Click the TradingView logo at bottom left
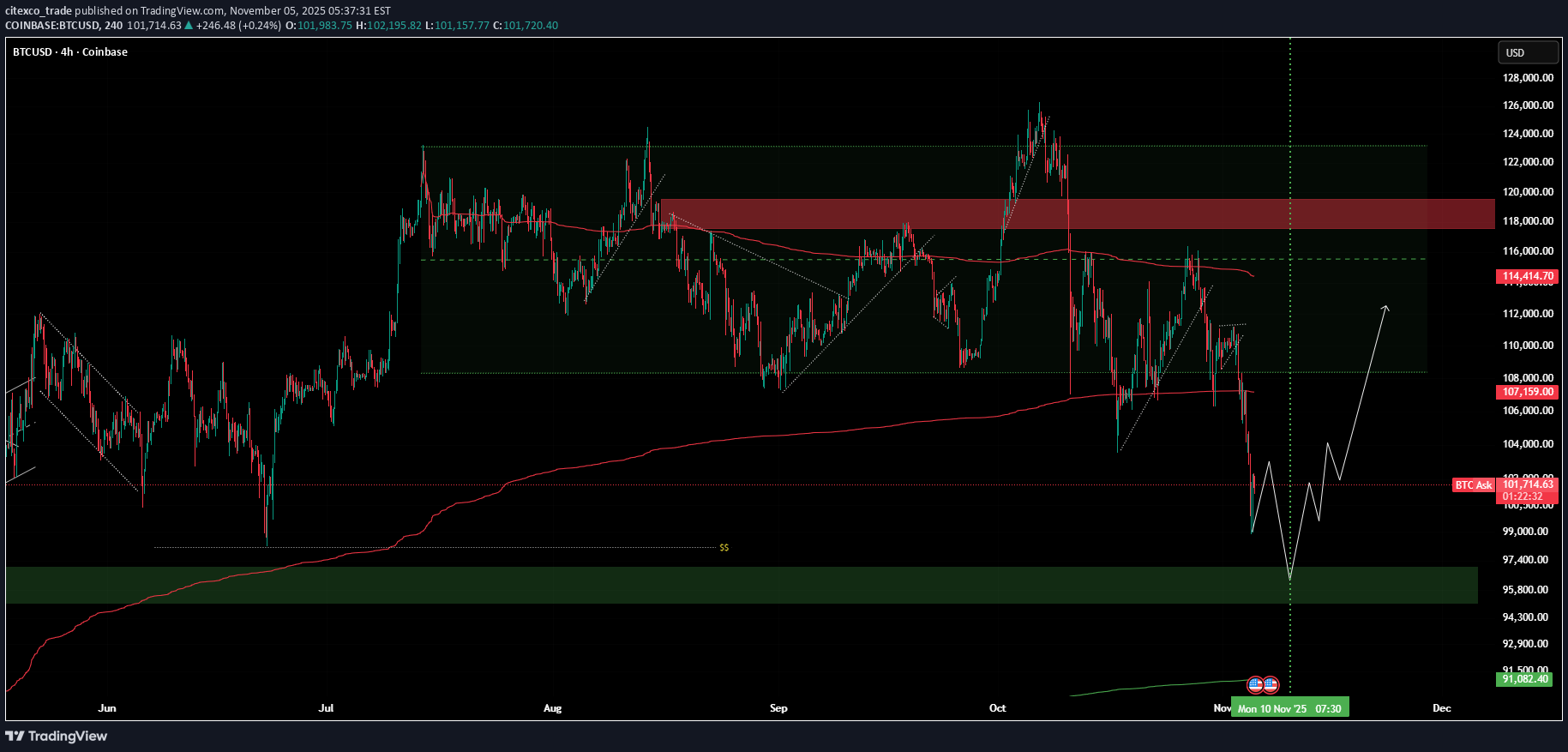Image resolution: width=1568 pixels, height=752 pixels. [57, 736]
